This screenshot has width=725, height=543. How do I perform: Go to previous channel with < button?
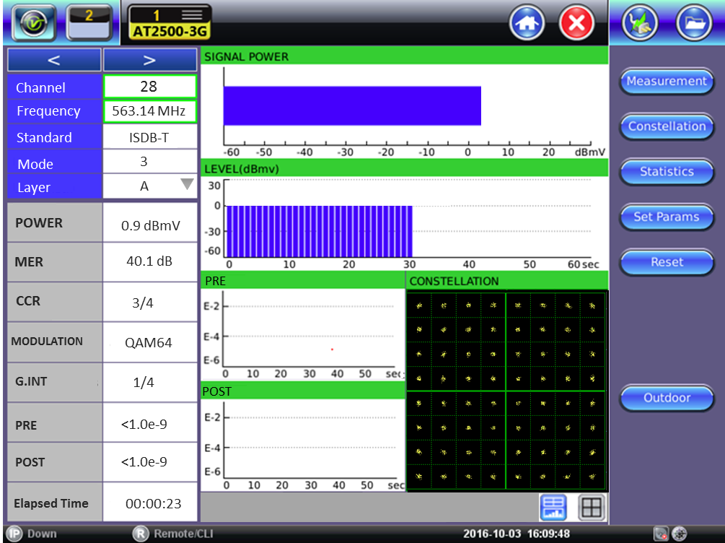point(53,60)
